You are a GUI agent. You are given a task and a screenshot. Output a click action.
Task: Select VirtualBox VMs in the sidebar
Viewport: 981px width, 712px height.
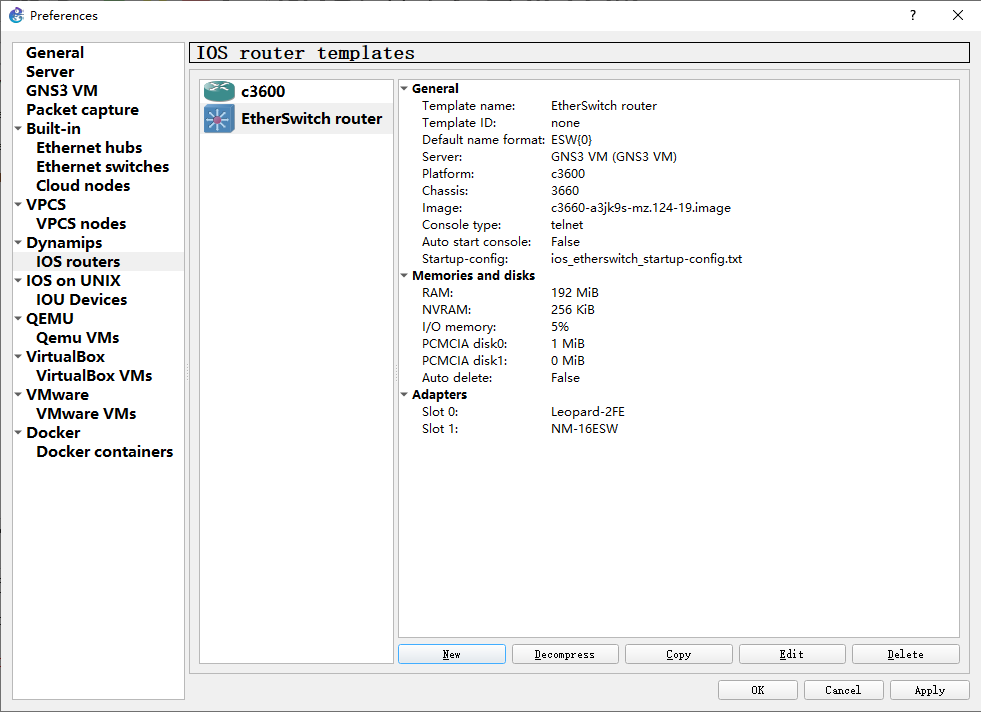click(94, 375)
